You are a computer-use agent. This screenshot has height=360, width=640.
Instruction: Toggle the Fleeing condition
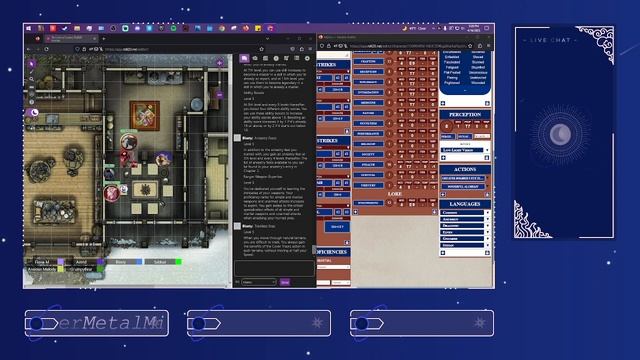[x=452, y=78]
